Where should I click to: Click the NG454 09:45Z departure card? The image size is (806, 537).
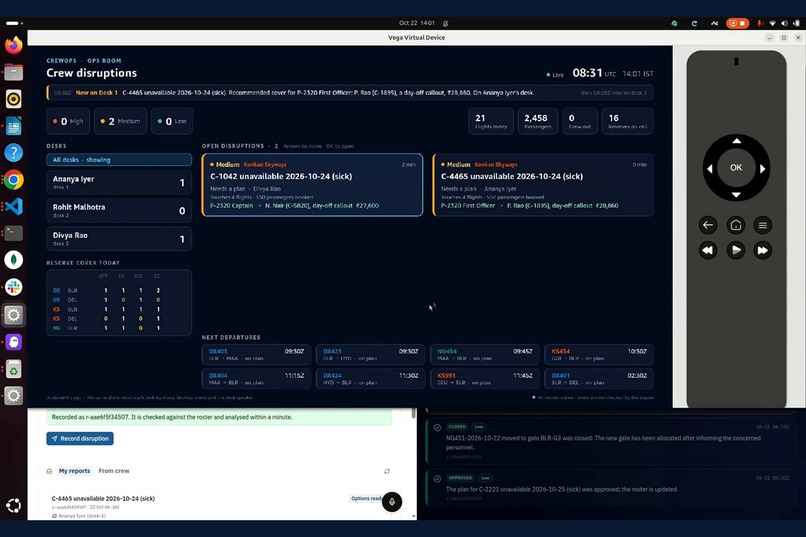[x=485, y=355]
